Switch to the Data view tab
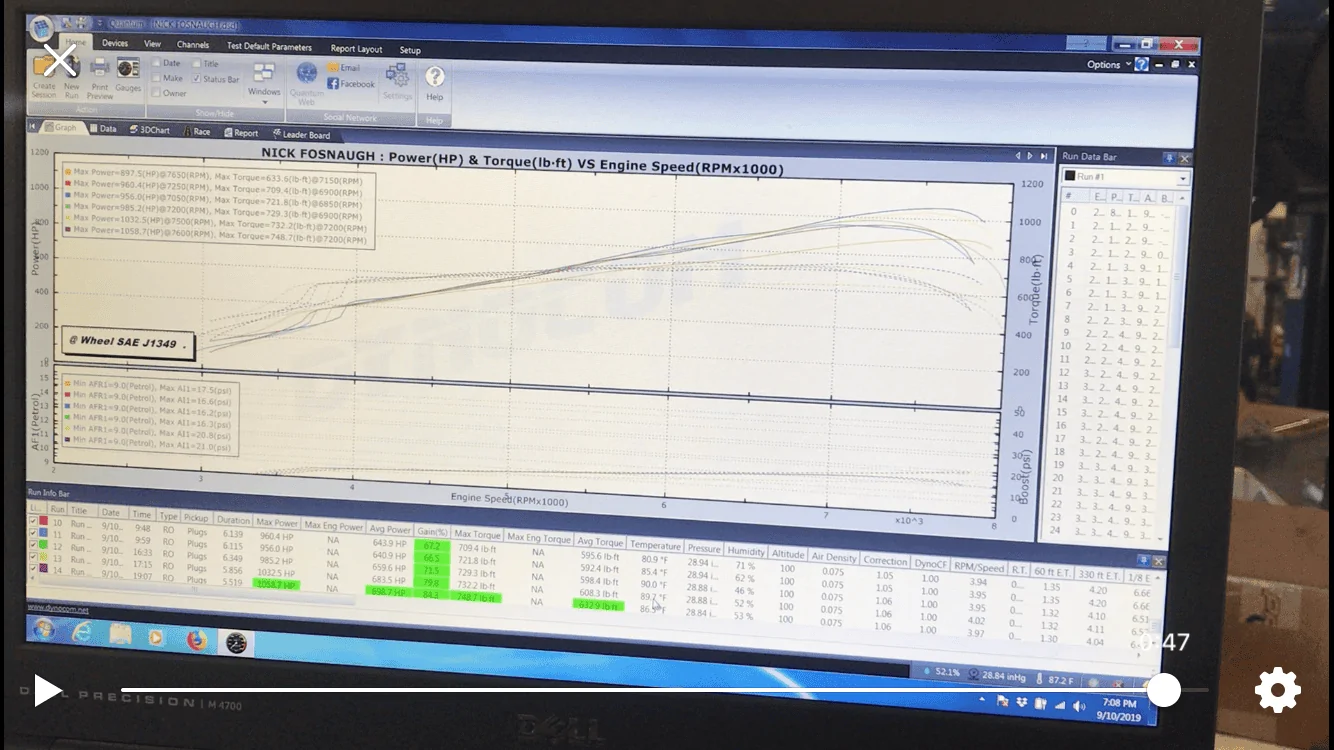Image resolution: width=1334 pixels, height=750 pixels. click(103, 129)
